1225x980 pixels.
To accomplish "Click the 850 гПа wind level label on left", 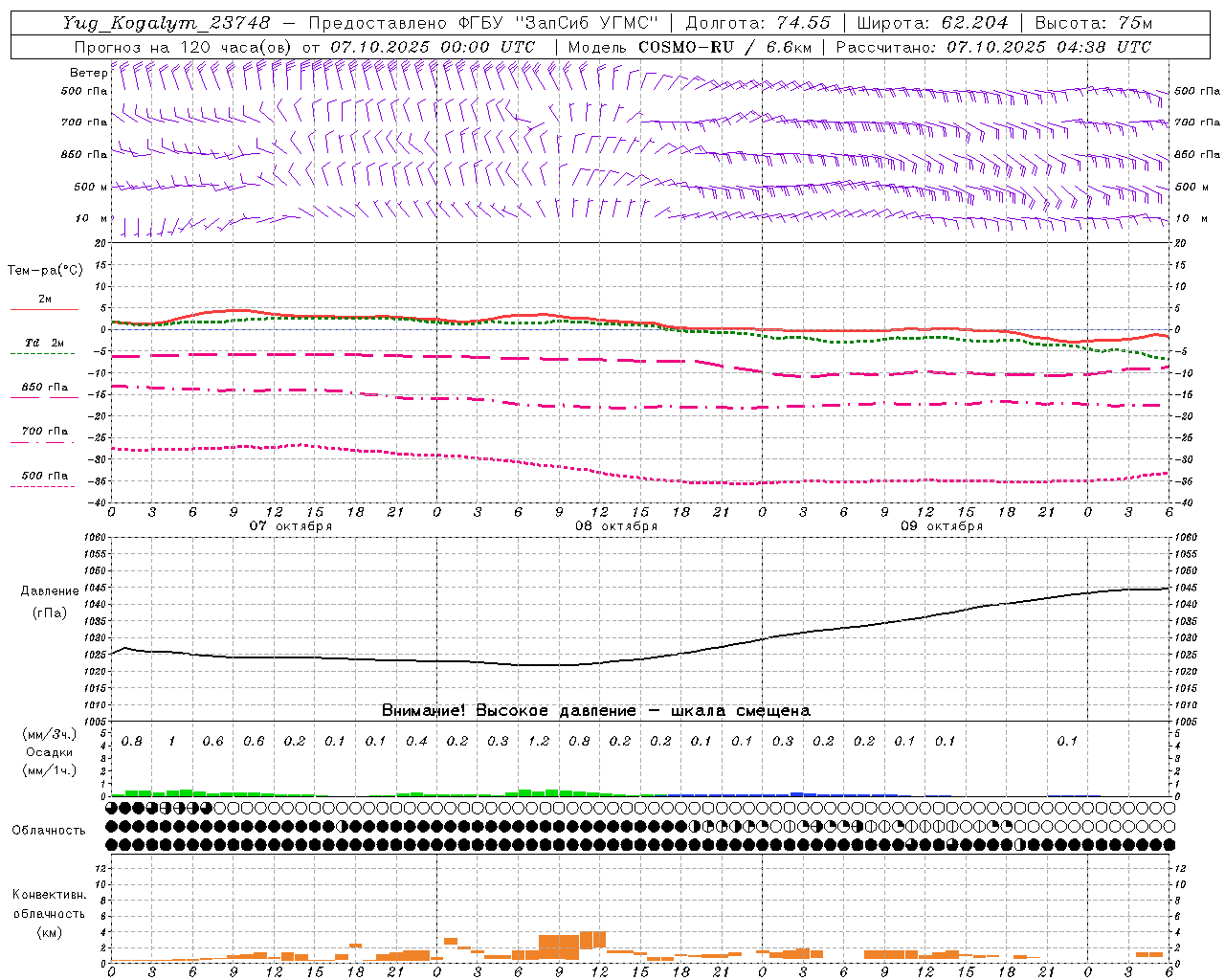I will (84, 154).
